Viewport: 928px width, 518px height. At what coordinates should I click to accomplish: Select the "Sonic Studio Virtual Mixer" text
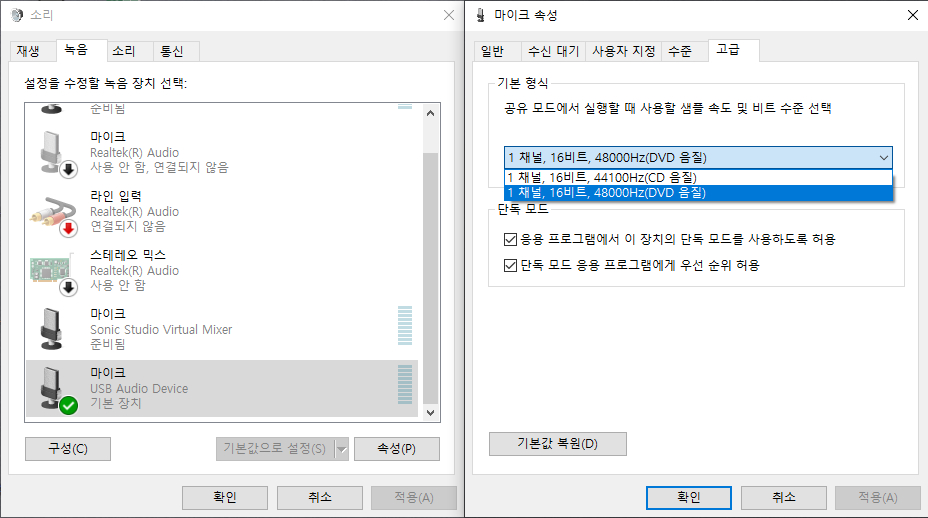(x=161, y=330)
